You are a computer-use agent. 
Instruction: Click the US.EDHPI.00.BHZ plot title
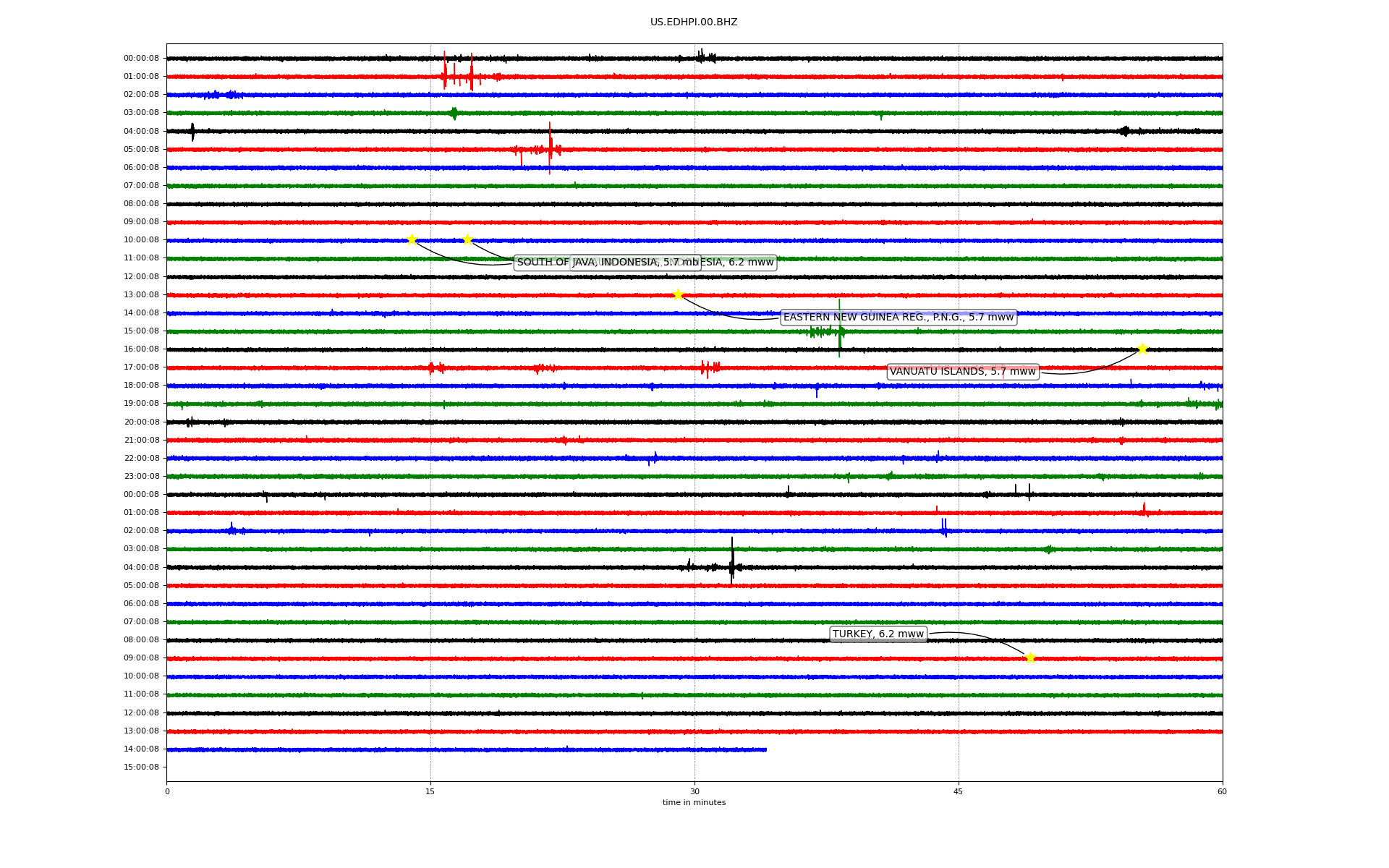[x=694, y=22]
